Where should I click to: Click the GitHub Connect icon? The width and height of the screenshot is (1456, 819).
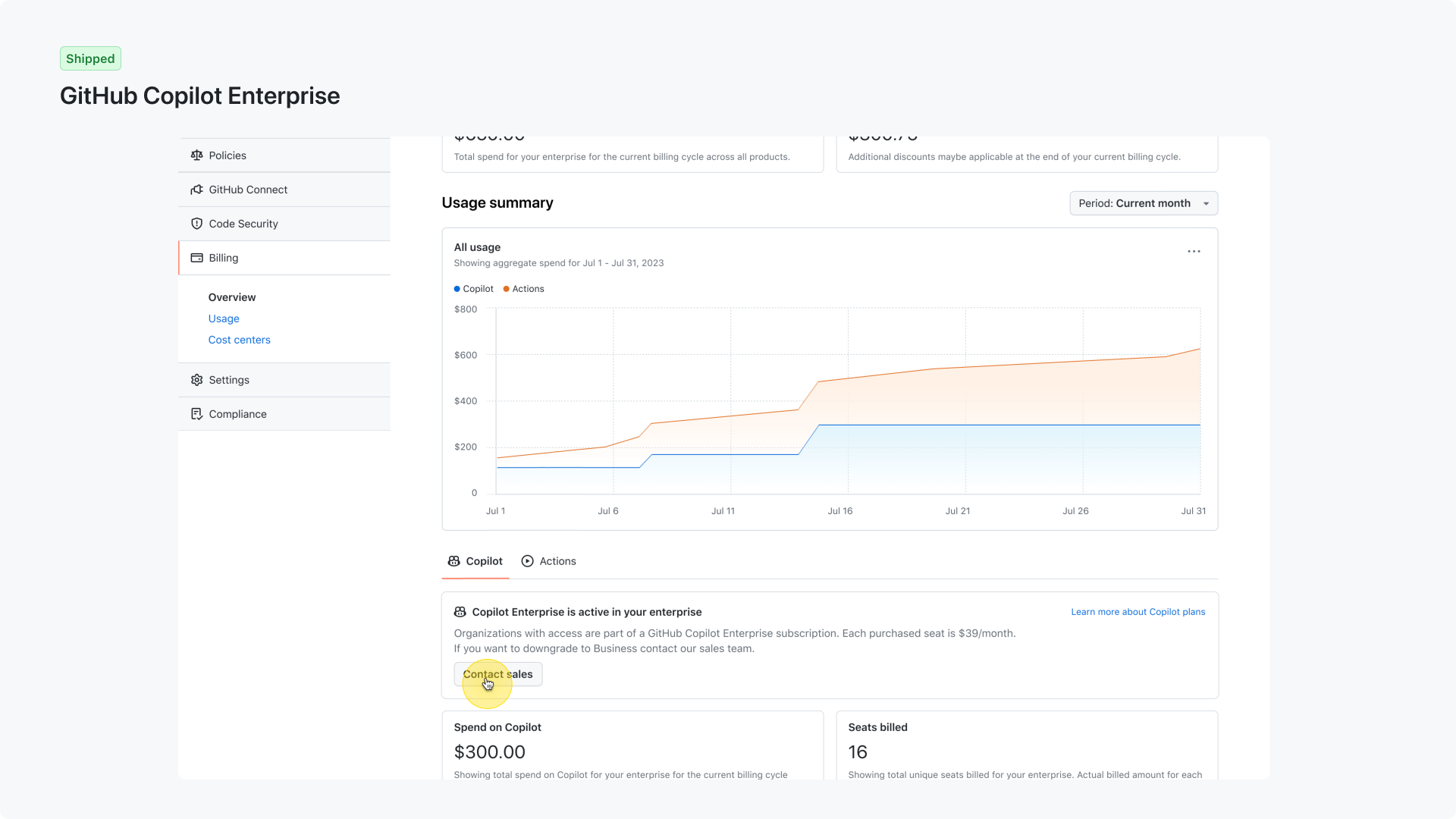197,190
